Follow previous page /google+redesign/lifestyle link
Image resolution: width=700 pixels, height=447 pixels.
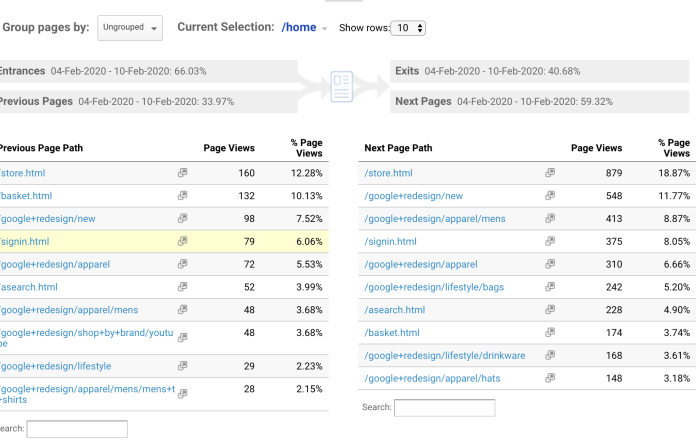[55, 366]
